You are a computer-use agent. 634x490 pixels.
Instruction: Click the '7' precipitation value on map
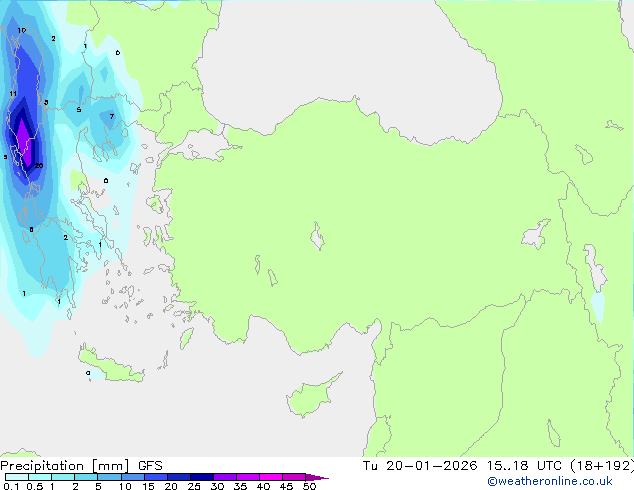112,116
